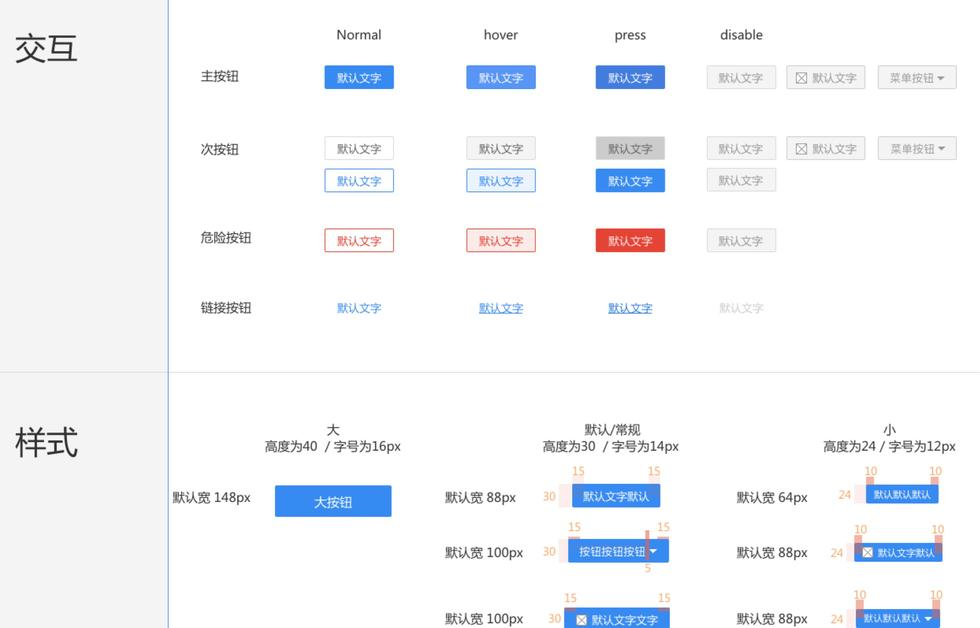Click the large 大按钮 button
The height and width of the screenshot is (628, 980).
click(333, 501)
